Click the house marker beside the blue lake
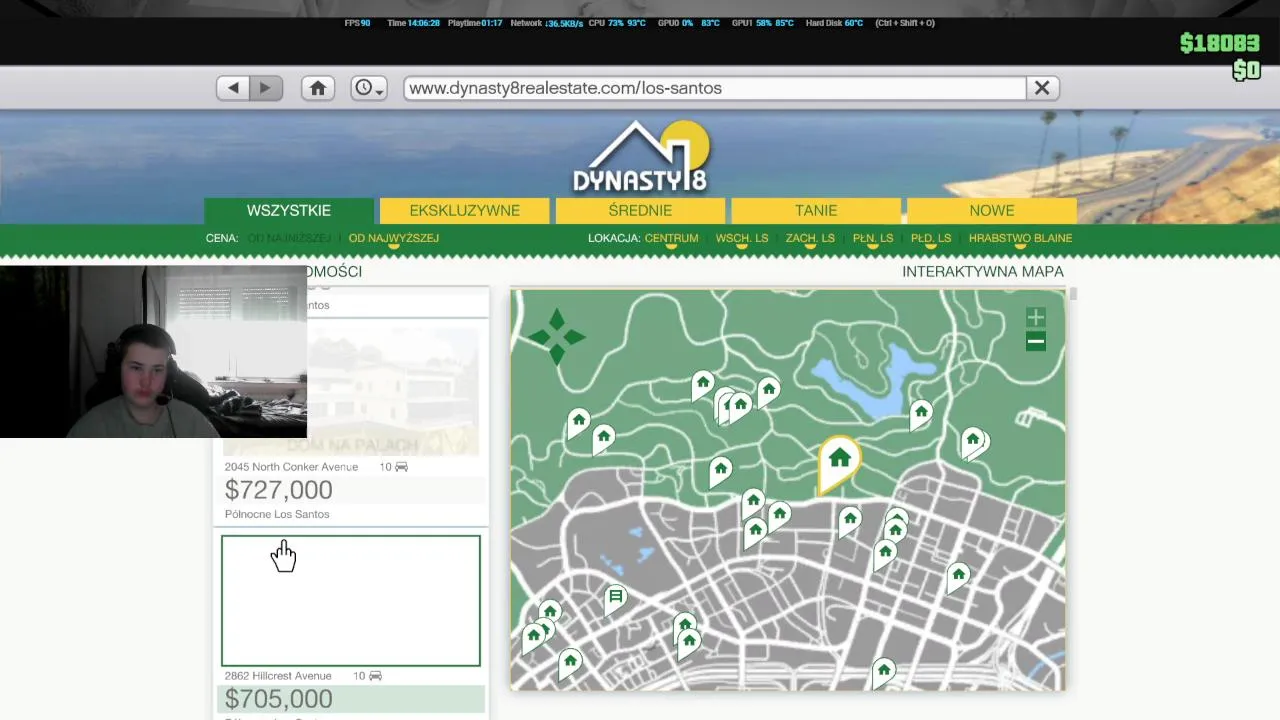The width and height of the screenshot is (1280, 720). [921, 415]
